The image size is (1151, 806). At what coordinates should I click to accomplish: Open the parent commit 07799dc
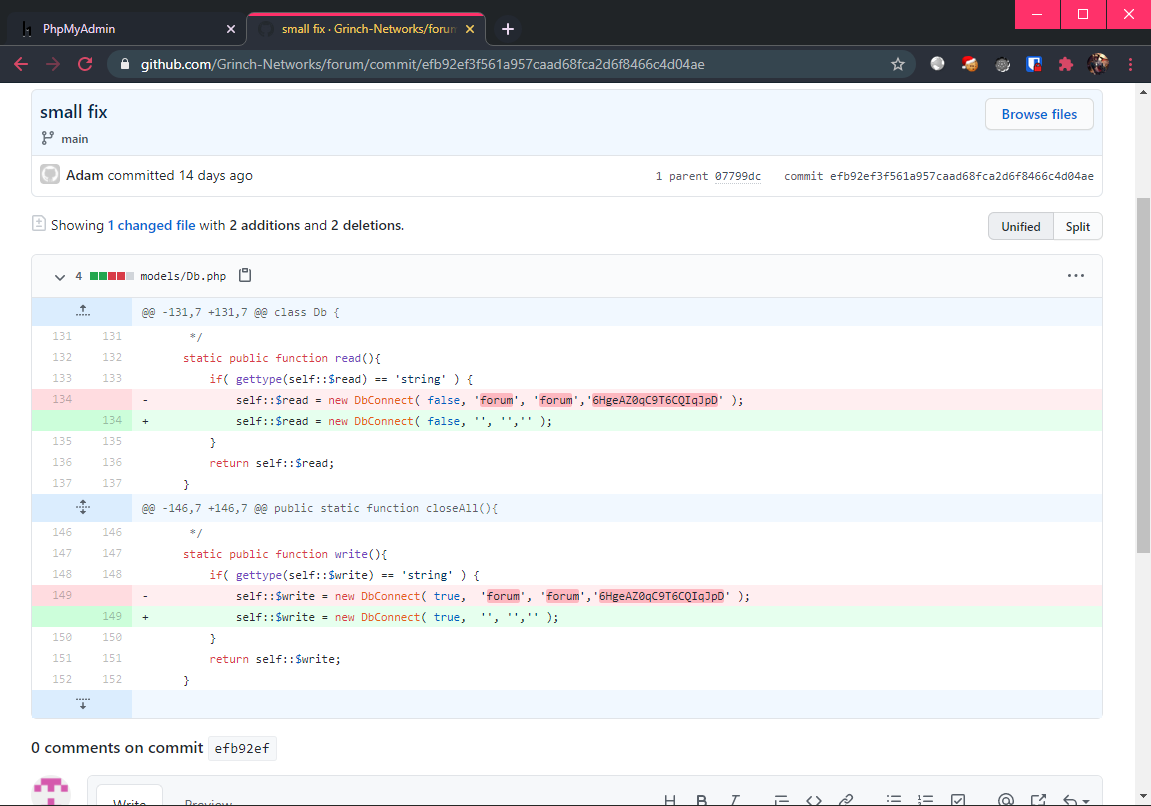[738, 176]
